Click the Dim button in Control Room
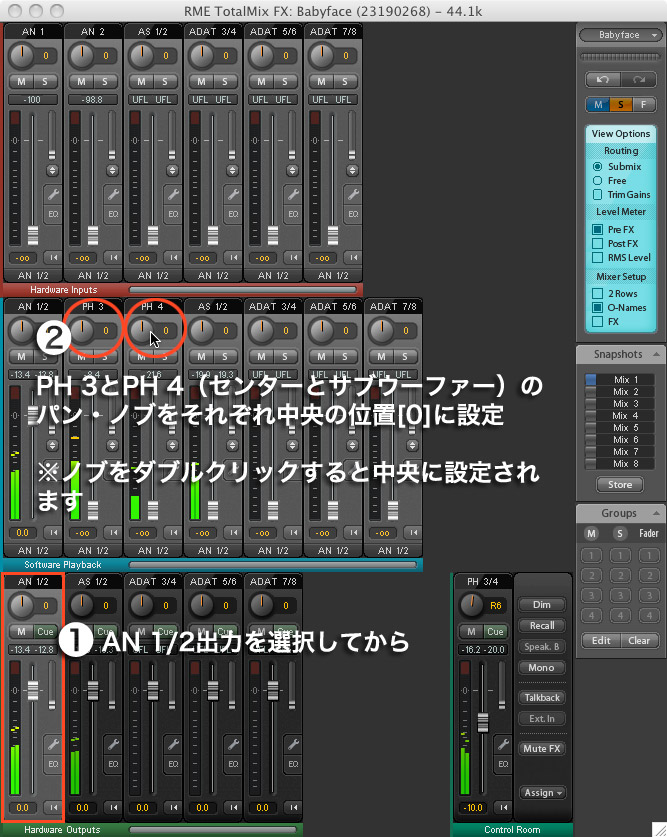This screenshot has height=837, width=667. pyautogui.click(x=542, y=605)
